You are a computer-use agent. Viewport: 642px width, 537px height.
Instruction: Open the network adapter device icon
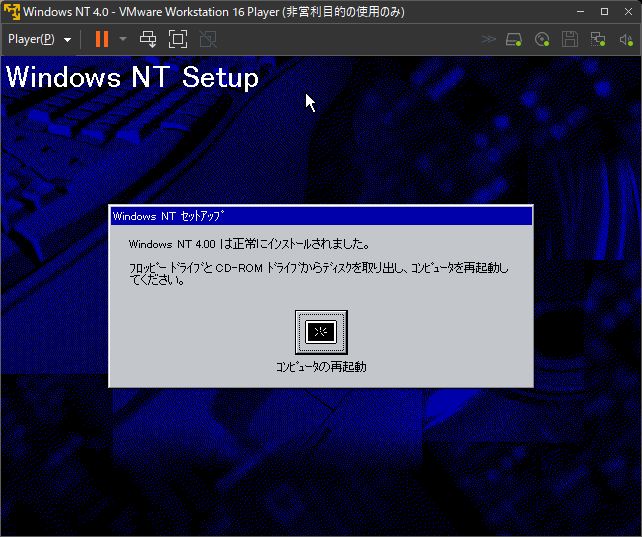click(598, 40)
